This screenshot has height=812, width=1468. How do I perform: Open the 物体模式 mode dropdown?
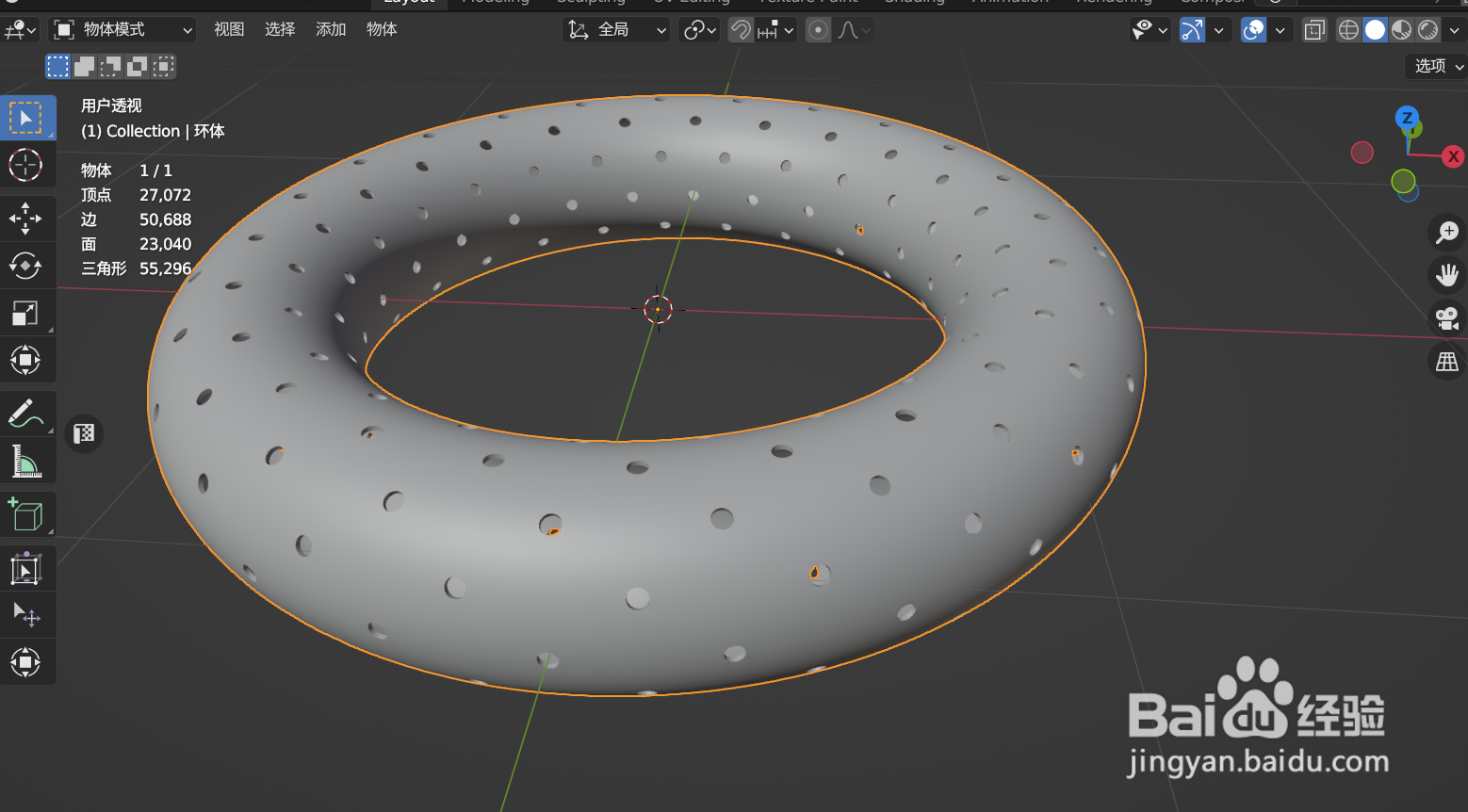point(122,30)
